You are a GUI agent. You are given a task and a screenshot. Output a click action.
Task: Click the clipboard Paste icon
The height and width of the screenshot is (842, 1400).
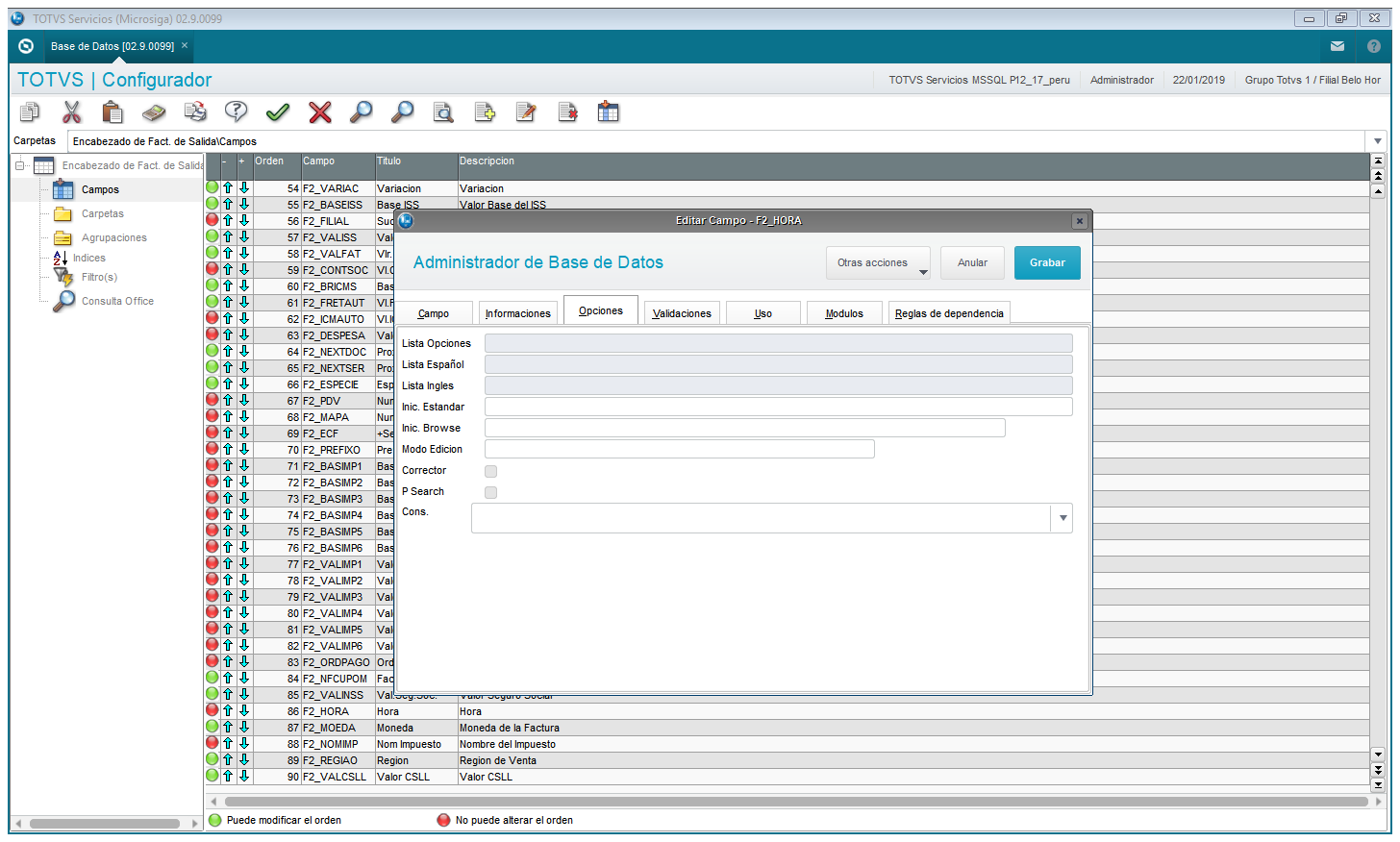pos(112,112)
